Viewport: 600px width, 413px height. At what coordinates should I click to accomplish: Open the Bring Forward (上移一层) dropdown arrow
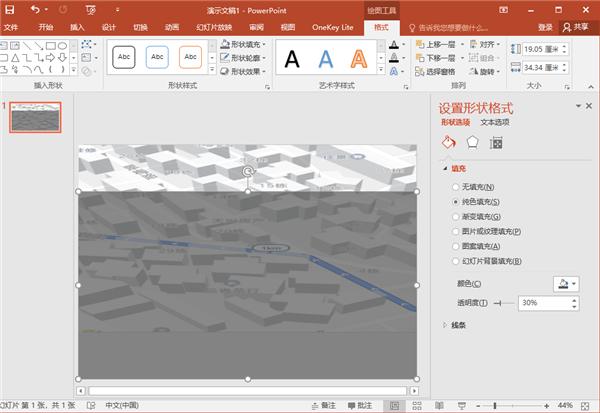point(462,45)
